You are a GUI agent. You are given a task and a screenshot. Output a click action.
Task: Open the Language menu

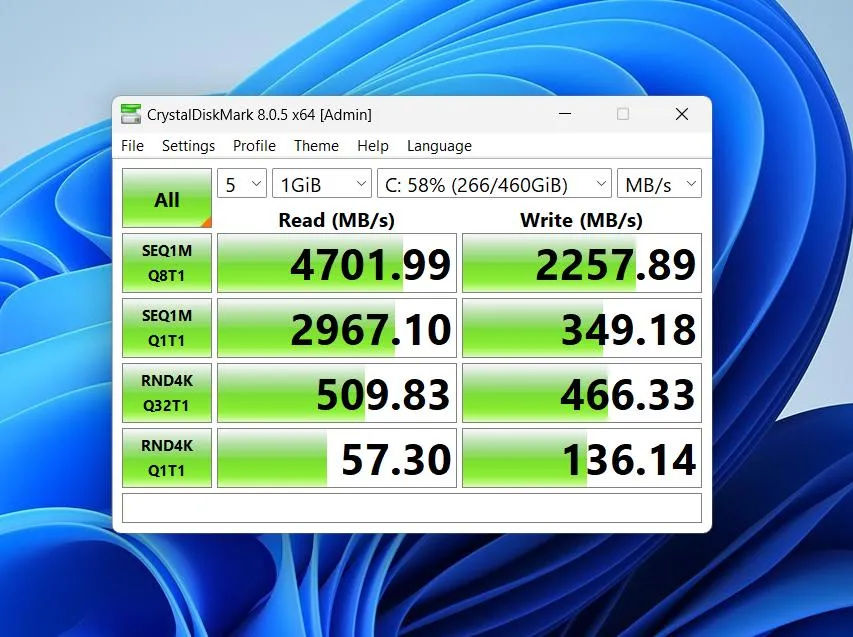(x=439, y=146)
